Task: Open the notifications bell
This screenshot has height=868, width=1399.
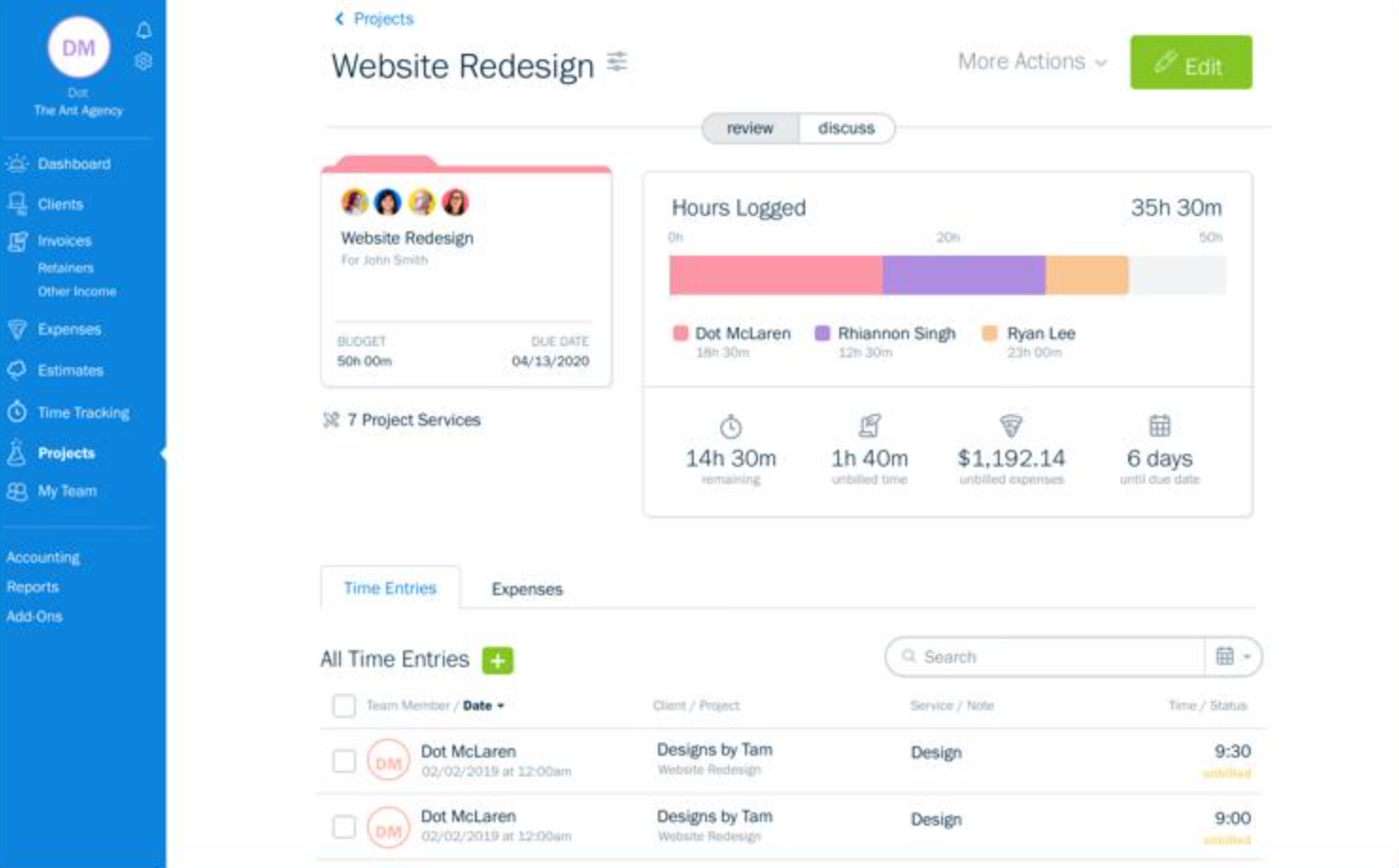Action: coord(143,30)
